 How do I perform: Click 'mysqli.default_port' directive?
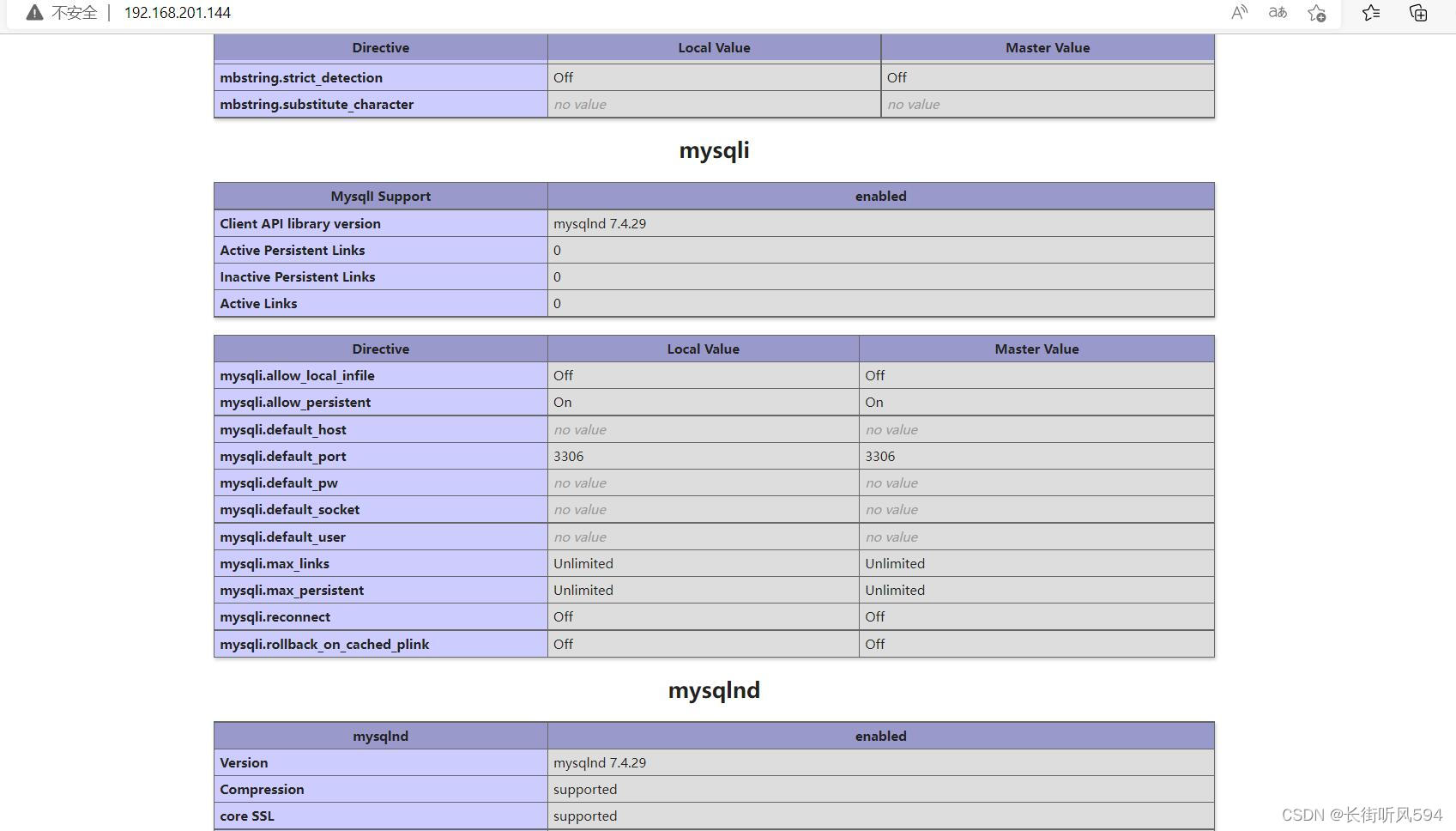[283, 456]
